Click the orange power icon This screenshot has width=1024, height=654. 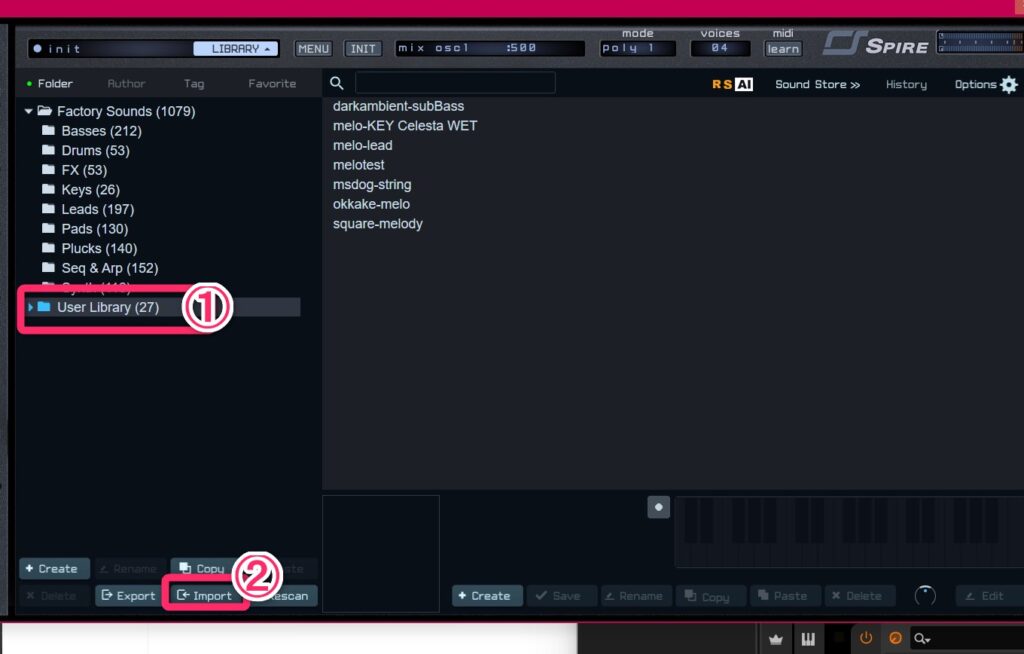point(866,638)
